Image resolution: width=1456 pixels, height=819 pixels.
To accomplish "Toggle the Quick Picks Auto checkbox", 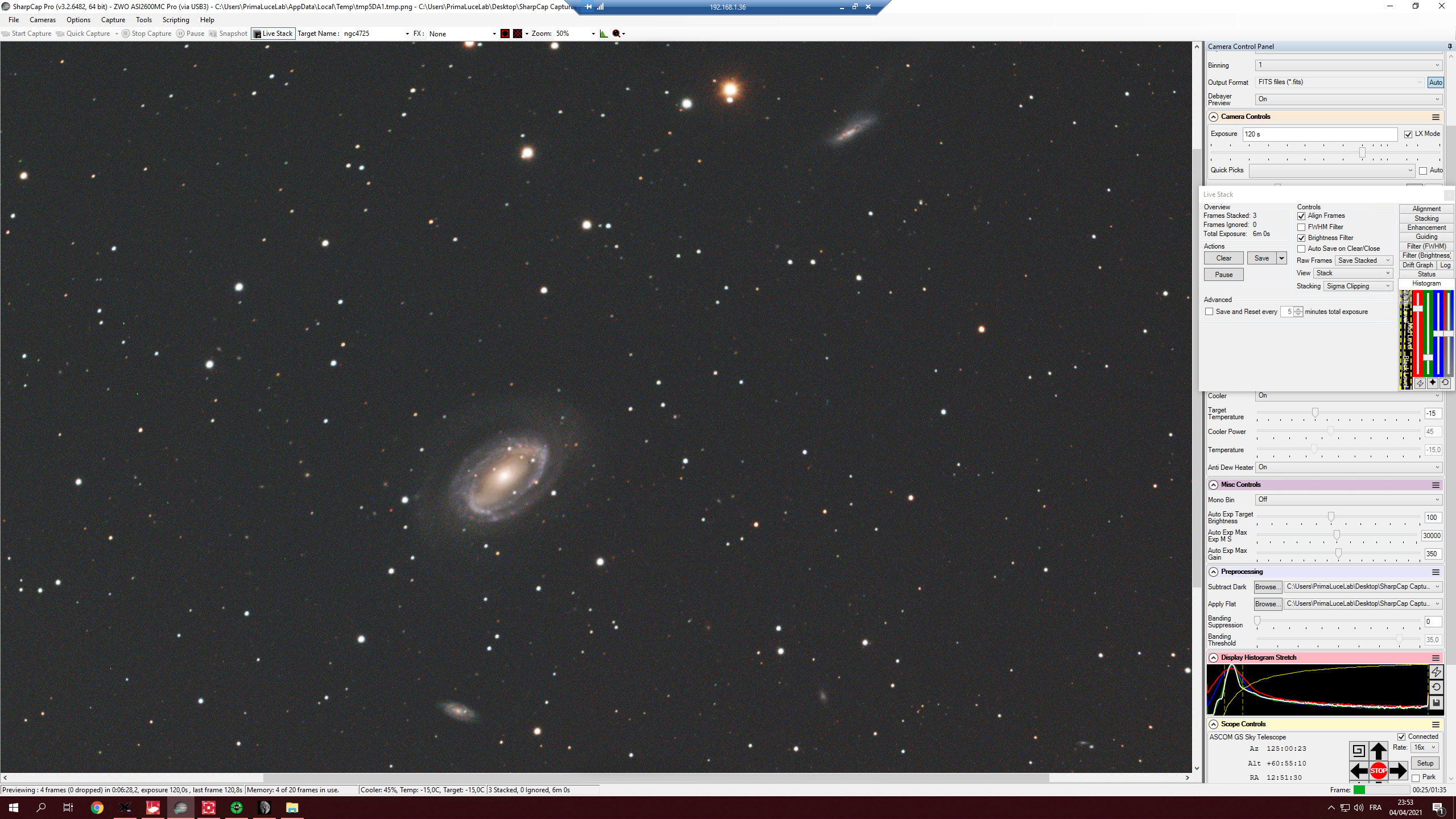I will 1423,171.
